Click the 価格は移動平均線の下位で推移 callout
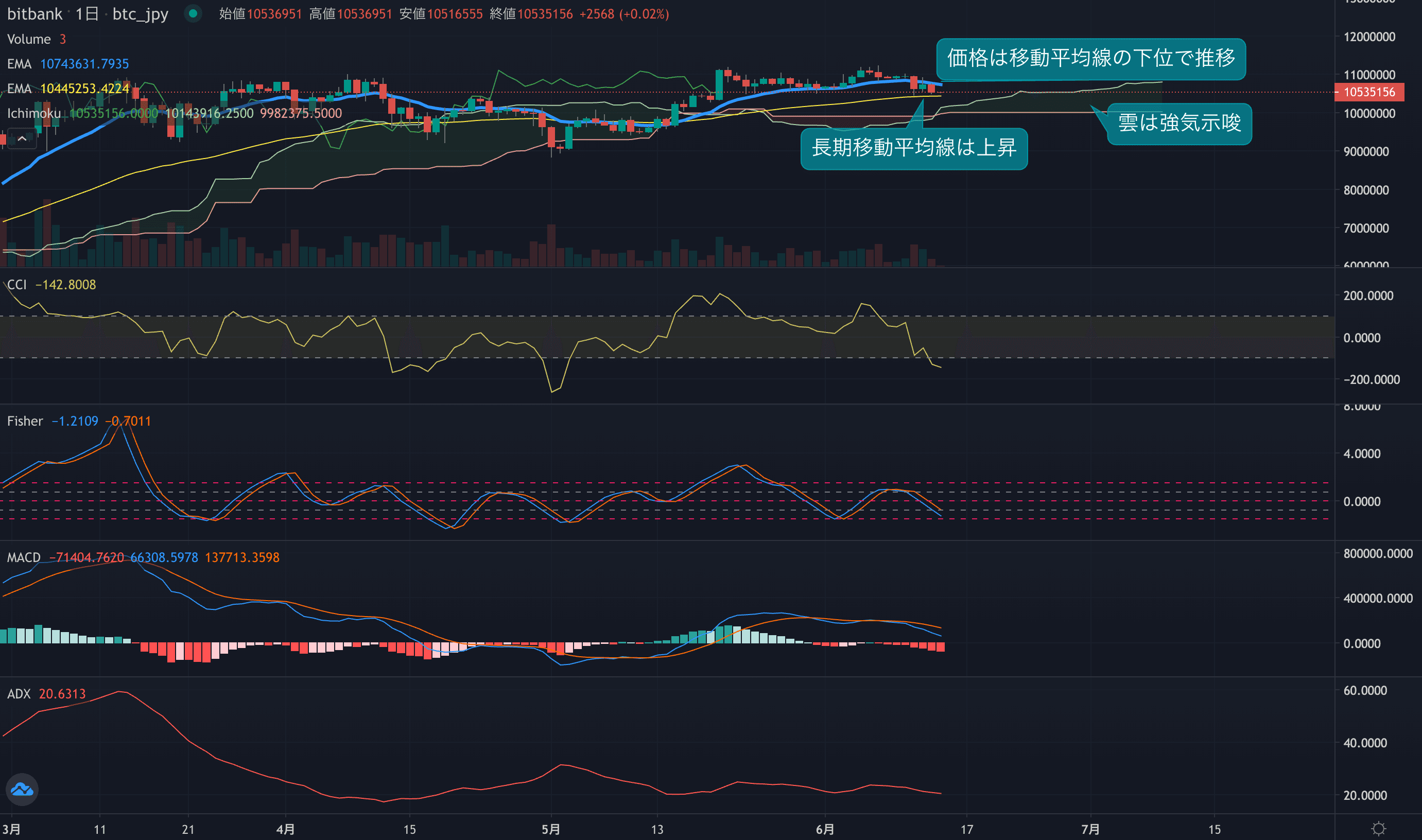The width and height of the screenshot is (1422, 840). point(1090,58)
